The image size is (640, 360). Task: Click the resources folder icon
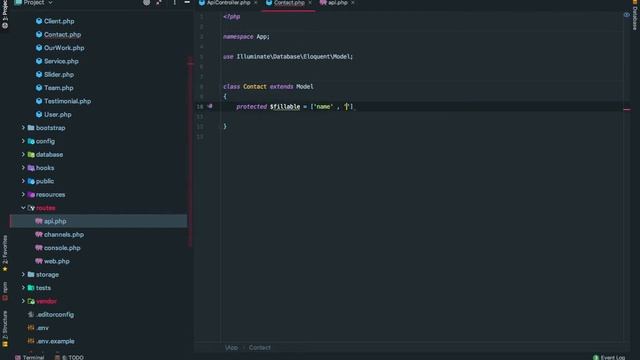(31, 195)
